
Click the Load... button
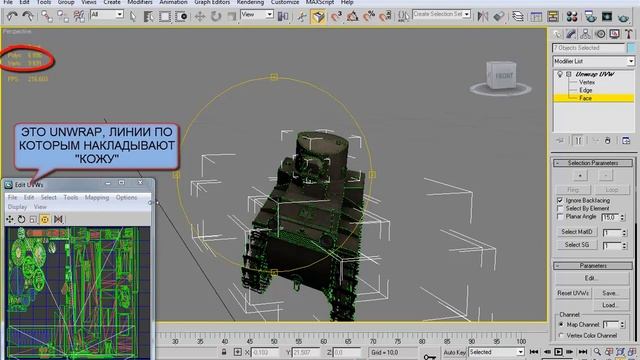(610, 305)
